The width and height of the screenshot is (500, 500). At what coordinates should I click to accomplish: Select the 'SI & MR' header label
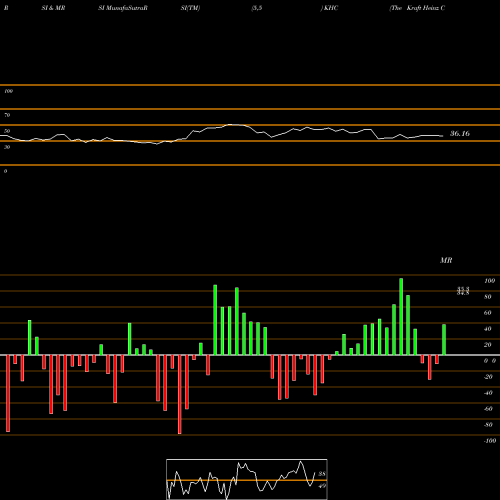[x=53, y=8]
